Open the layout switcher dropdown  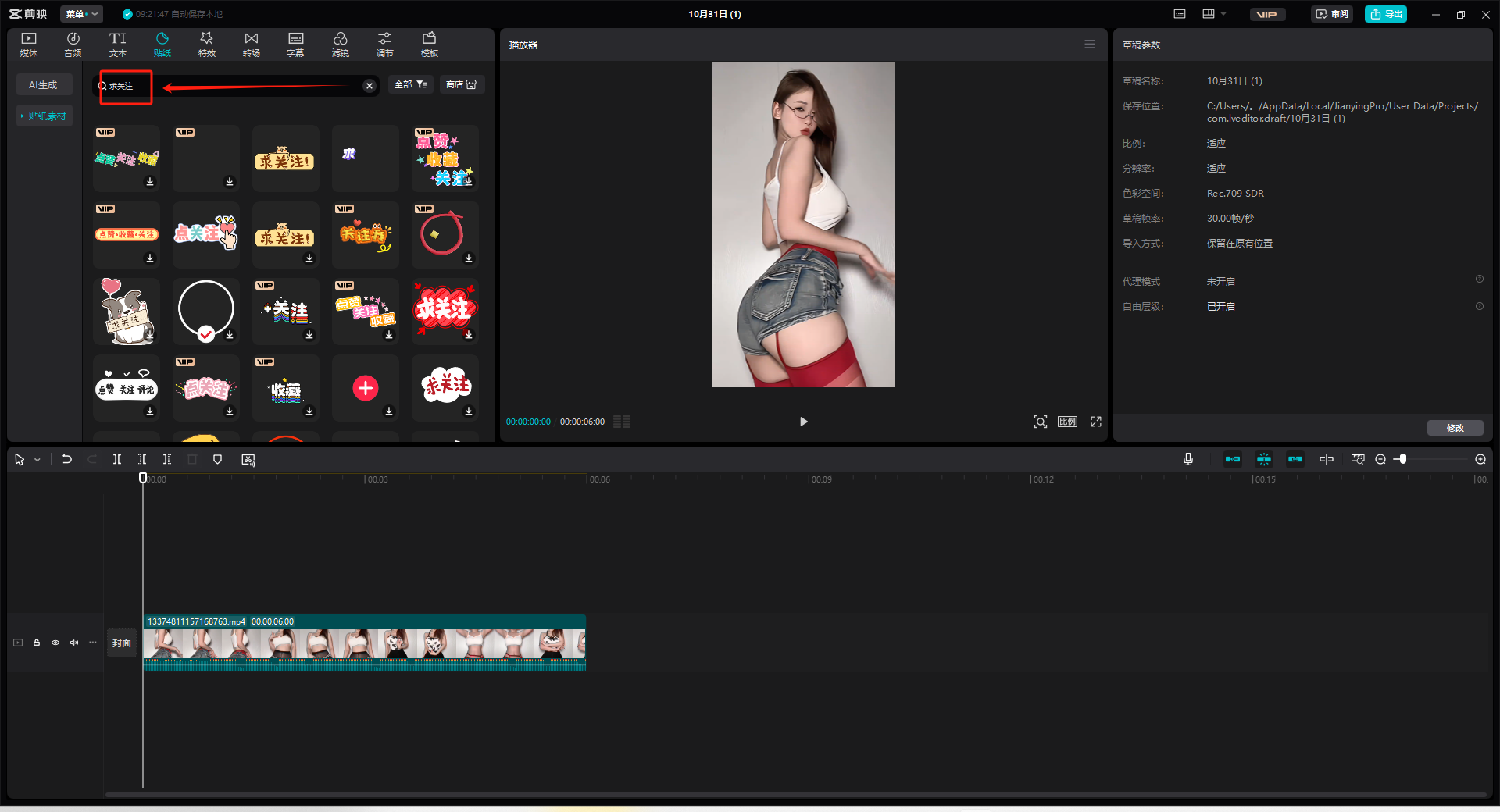(x=1214, y=14)
